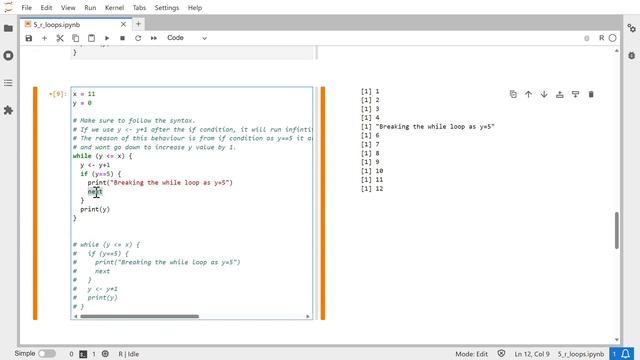
Task: Duplicate the active cell
Action: tap(513, 94)
